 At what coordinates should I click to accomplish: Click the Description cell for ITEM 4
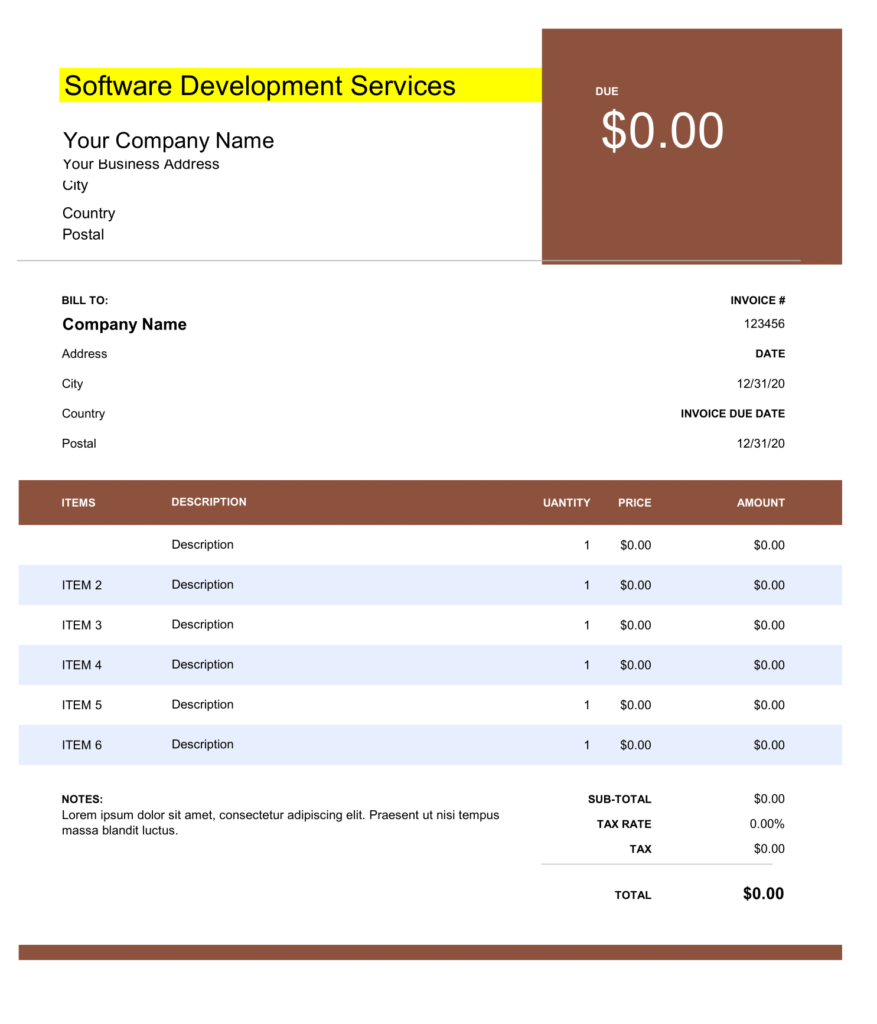click(x=202, y=664)
